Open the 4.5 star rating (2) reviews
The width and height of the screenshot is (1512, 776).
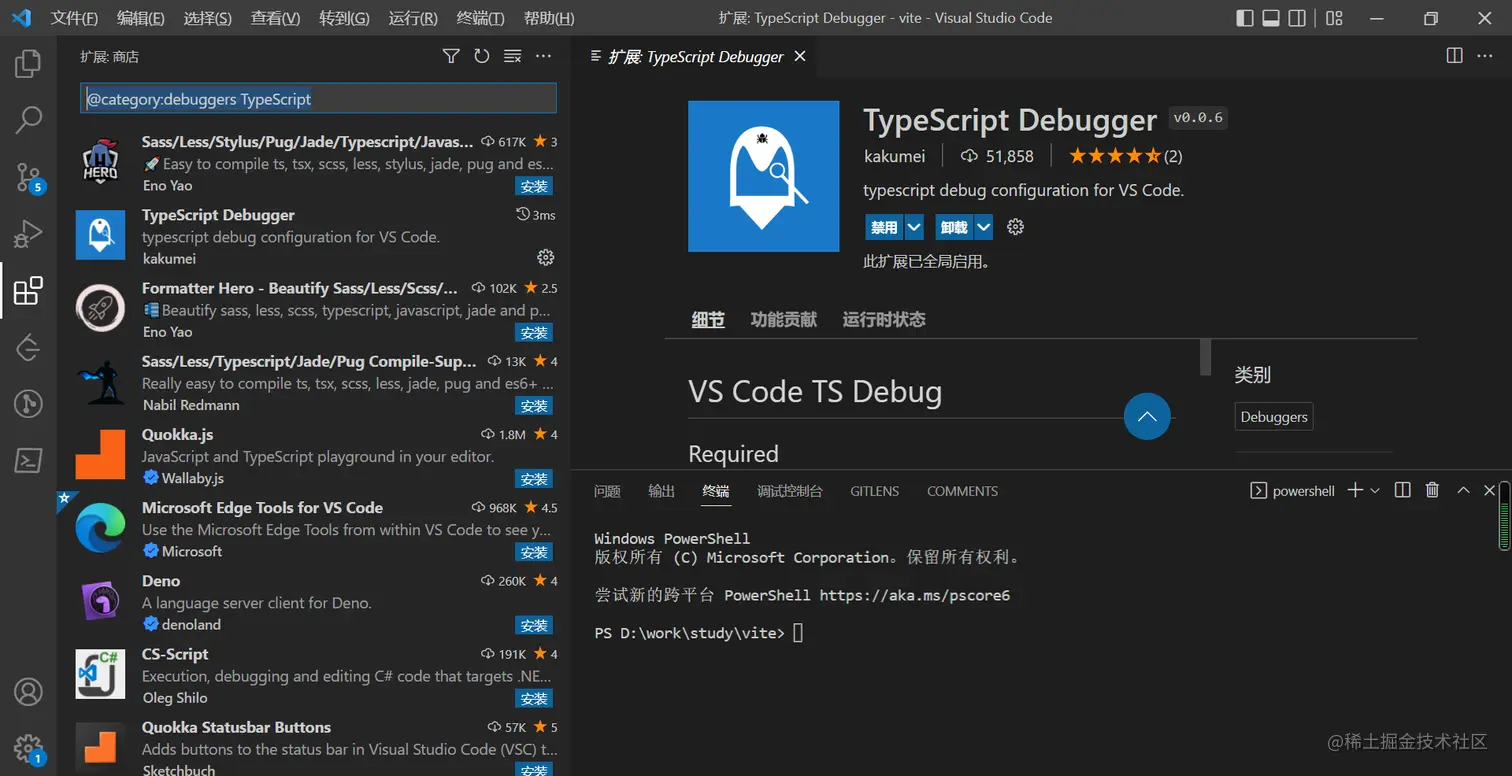(1125, 156)
